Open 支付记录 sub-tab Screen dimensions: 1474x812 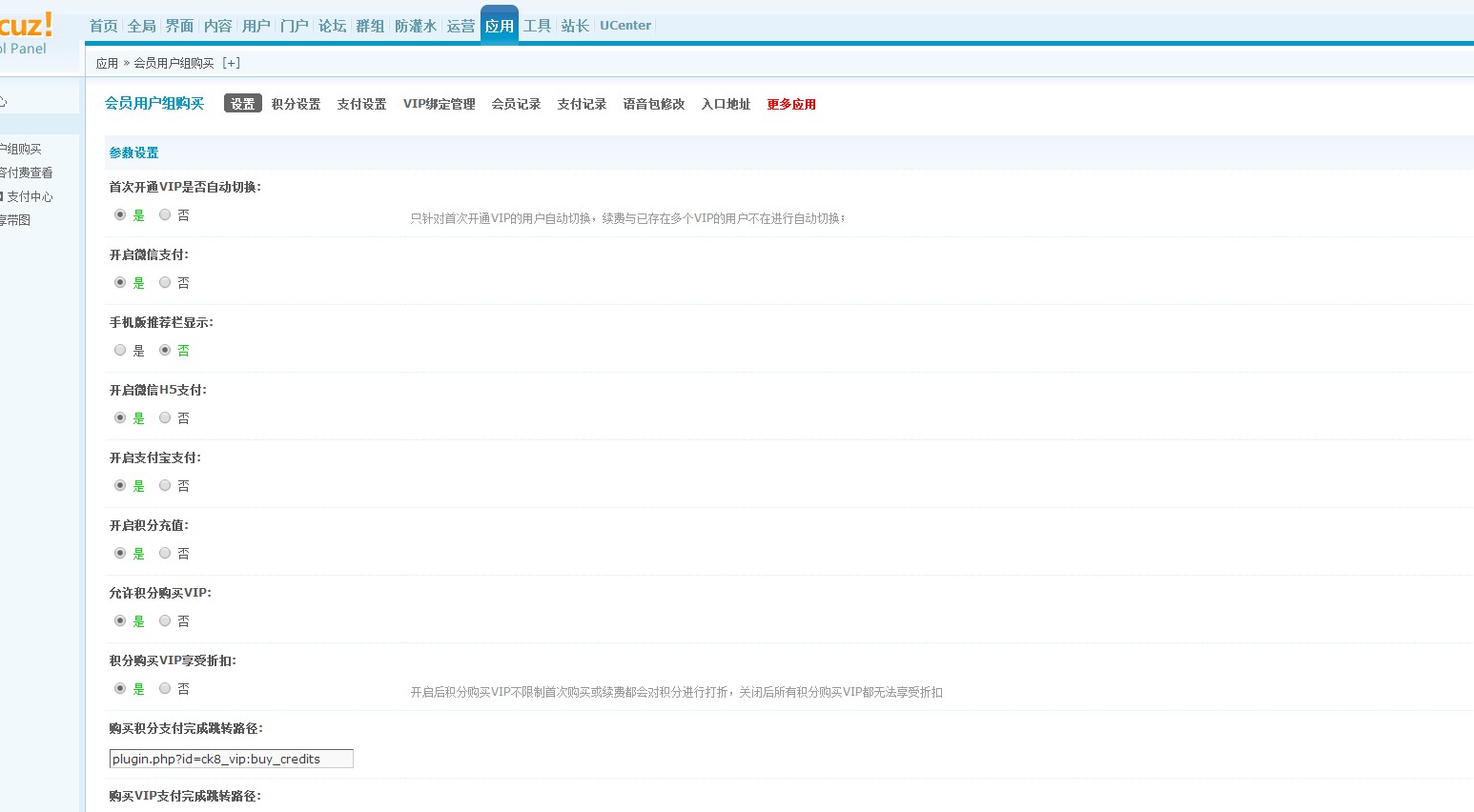tap(582, 104)
